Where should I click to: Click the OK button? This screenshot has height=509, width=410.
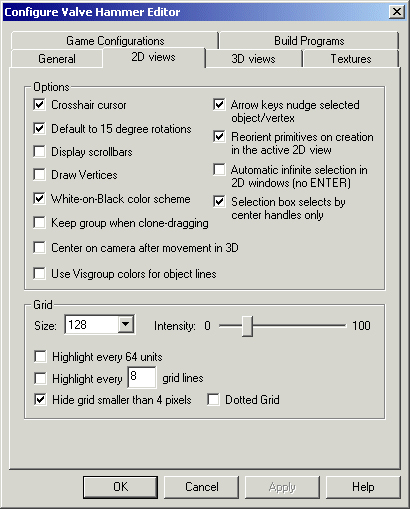(x=120, y=487)
